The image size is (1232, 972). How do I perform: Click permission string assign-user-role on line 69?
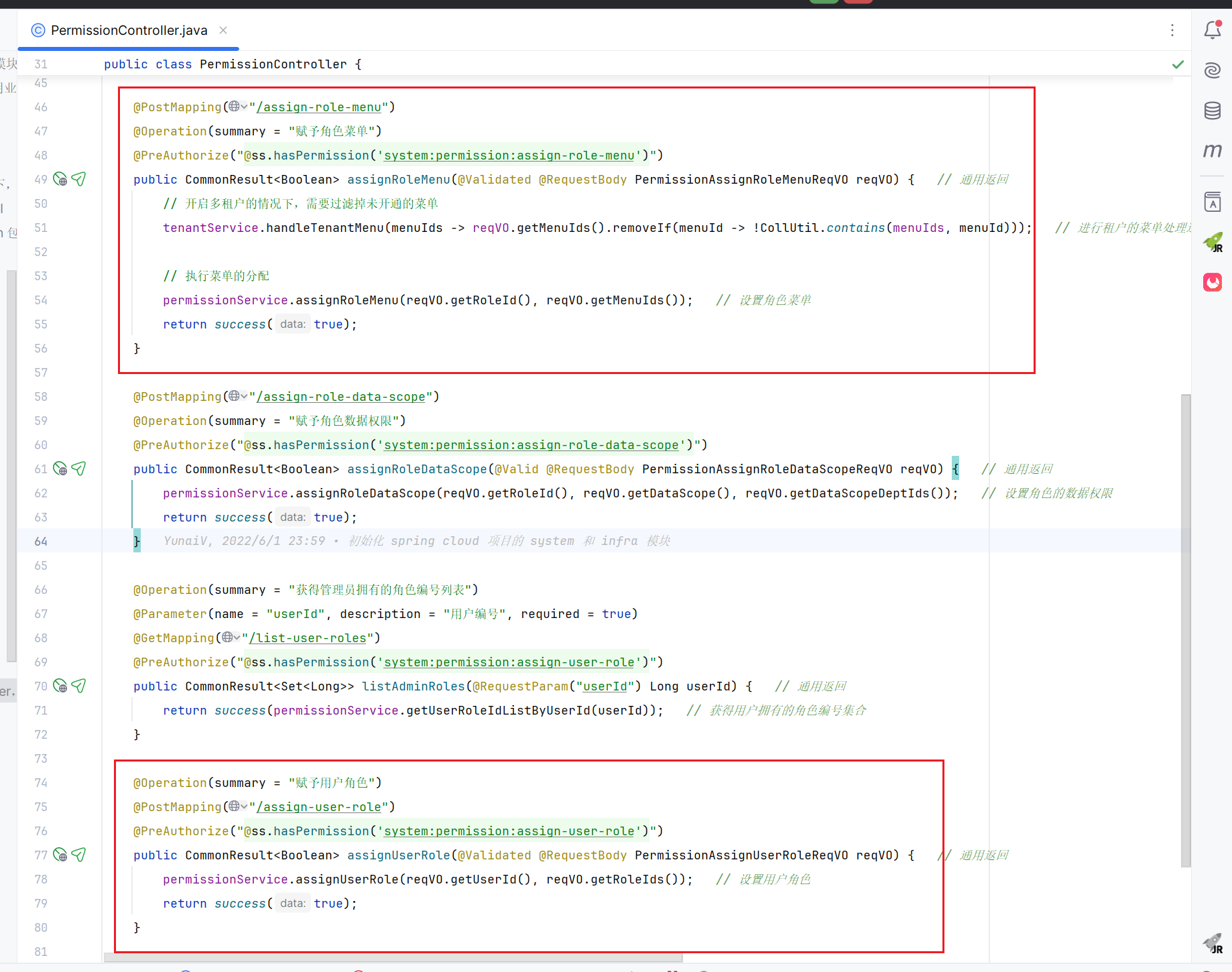tap(509, 662)
